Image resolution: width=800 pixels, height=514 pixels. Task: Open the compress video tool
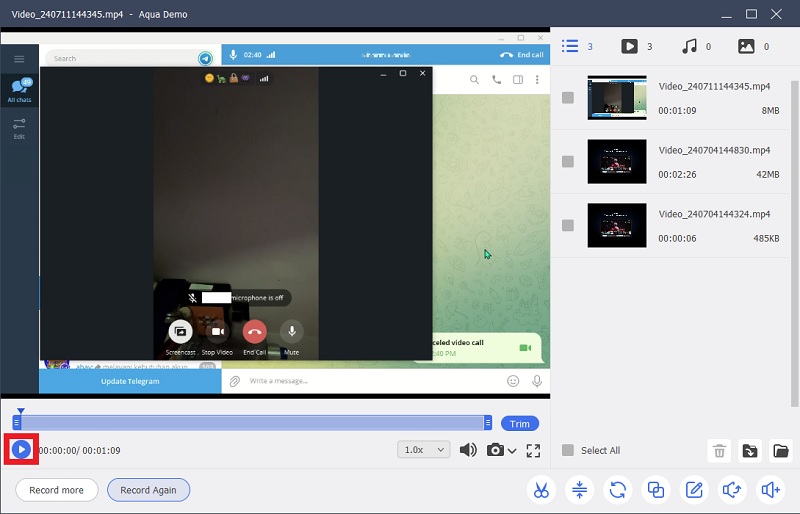[x=579, y=490]
